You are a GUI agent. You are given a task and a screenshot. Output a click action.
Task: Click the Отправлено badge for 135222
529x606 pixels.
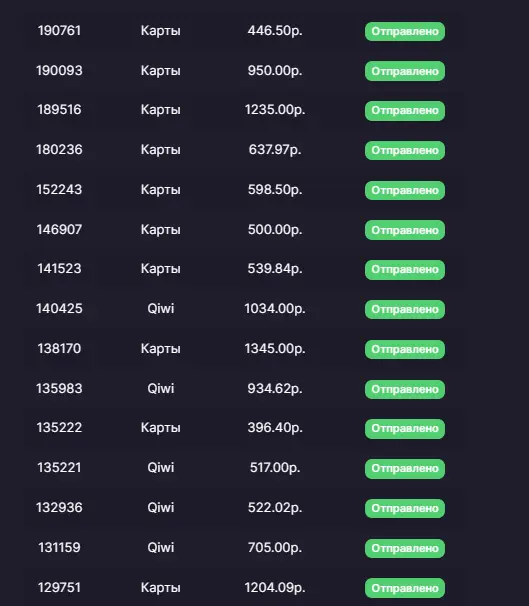coord(405,429)
